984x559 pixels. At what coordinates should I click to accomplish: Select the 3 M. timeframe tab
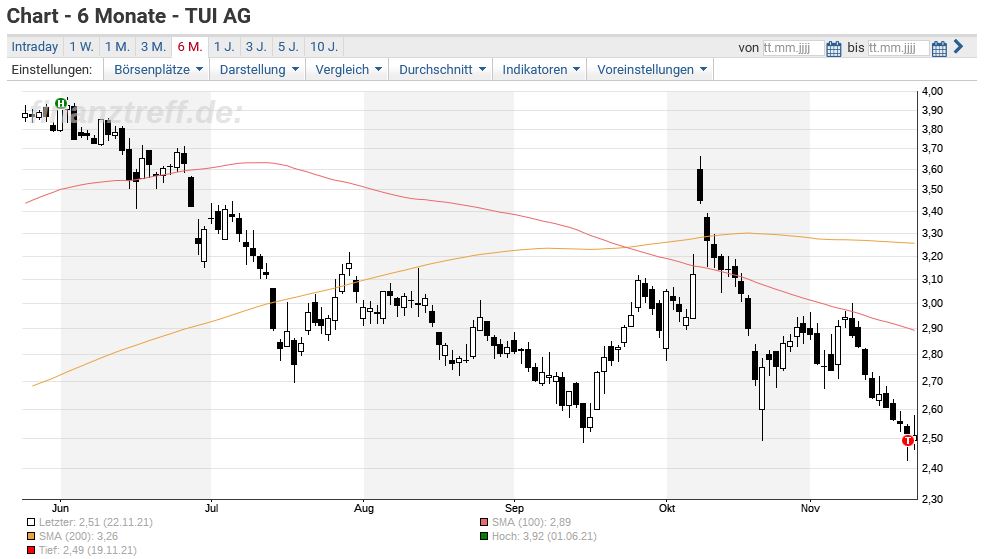coord(153,46)
